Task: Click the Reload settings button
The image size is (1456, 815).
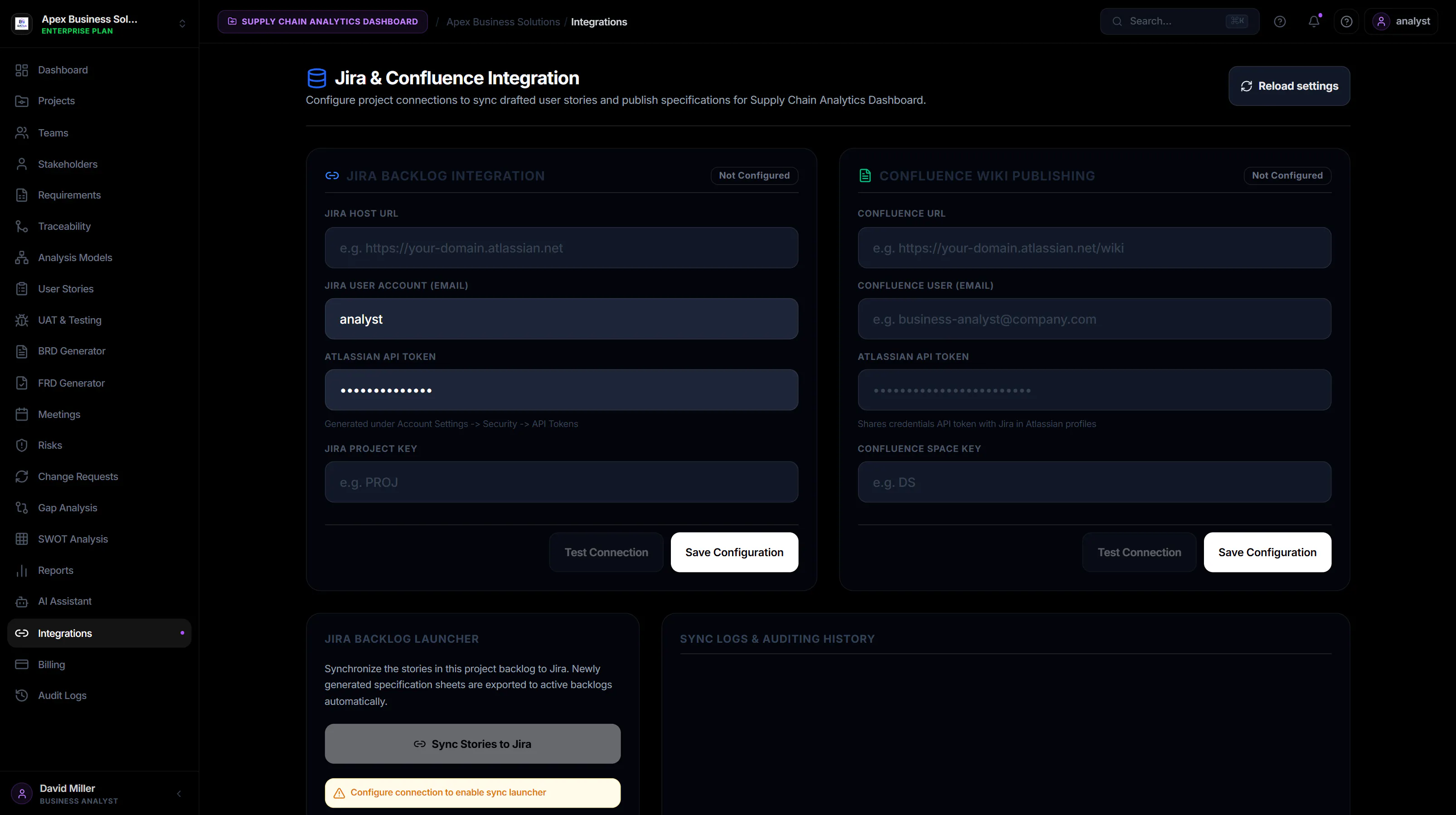Action: tap(1289, 86)
